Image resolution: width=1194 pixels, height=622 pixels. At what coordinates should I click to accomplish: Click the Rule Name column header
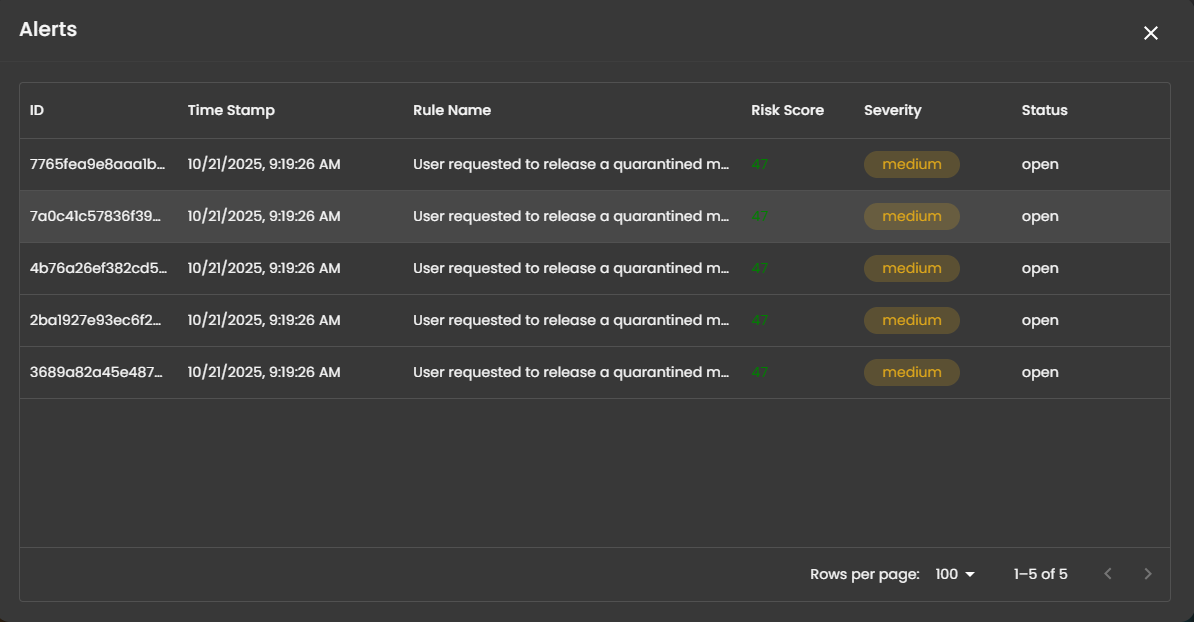(x=452, y=110)
